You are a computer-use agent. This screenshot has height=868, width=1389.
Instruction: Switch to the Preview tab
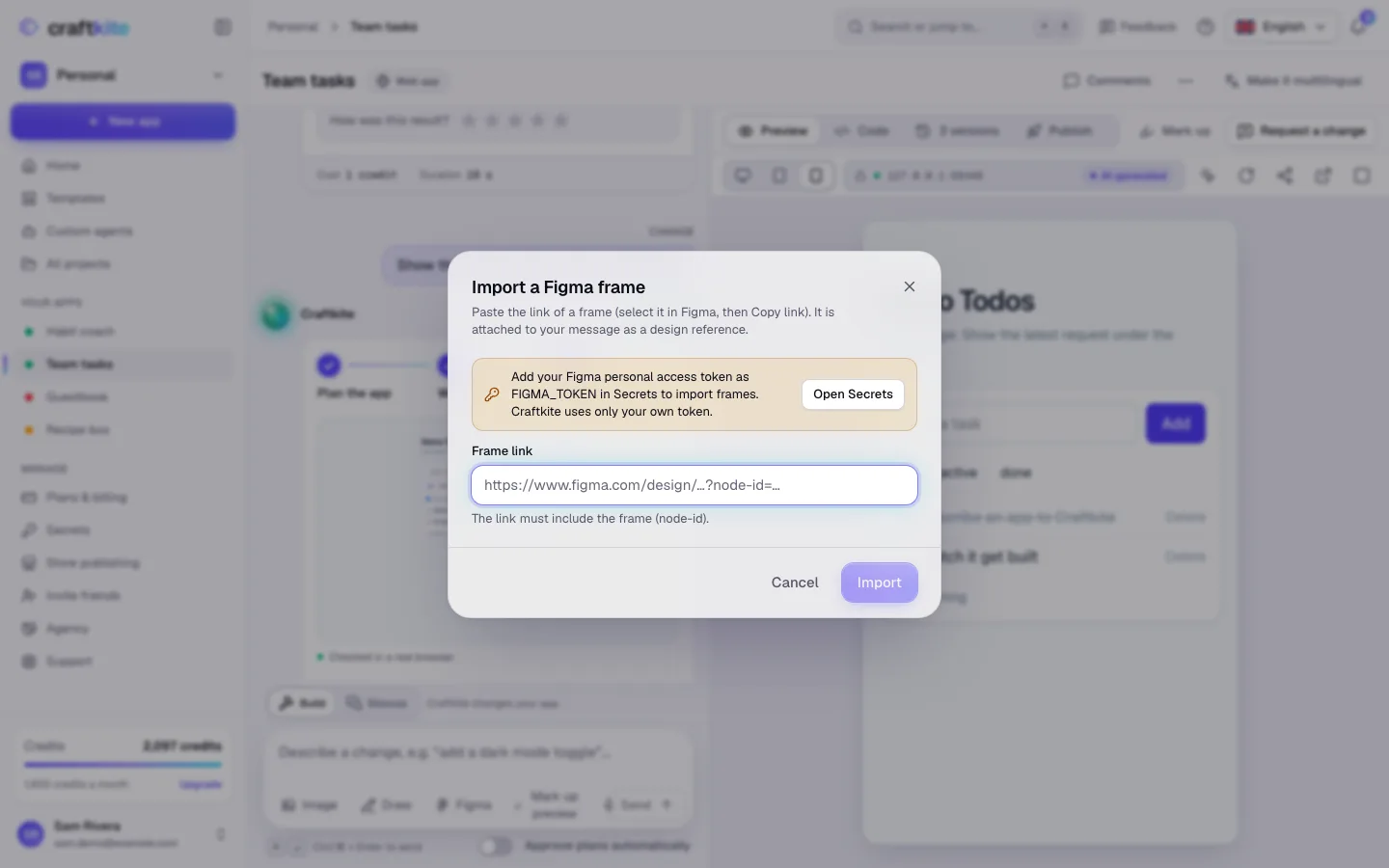tap(773, 131)
